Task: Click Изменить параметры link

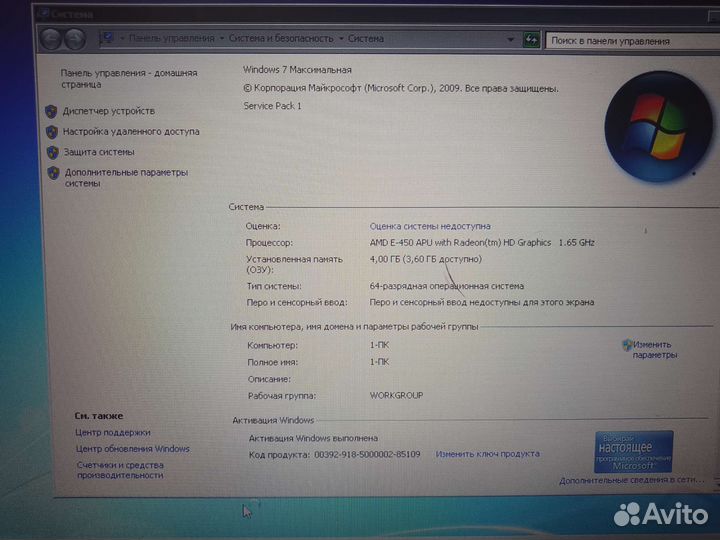Action: point(654,349)
